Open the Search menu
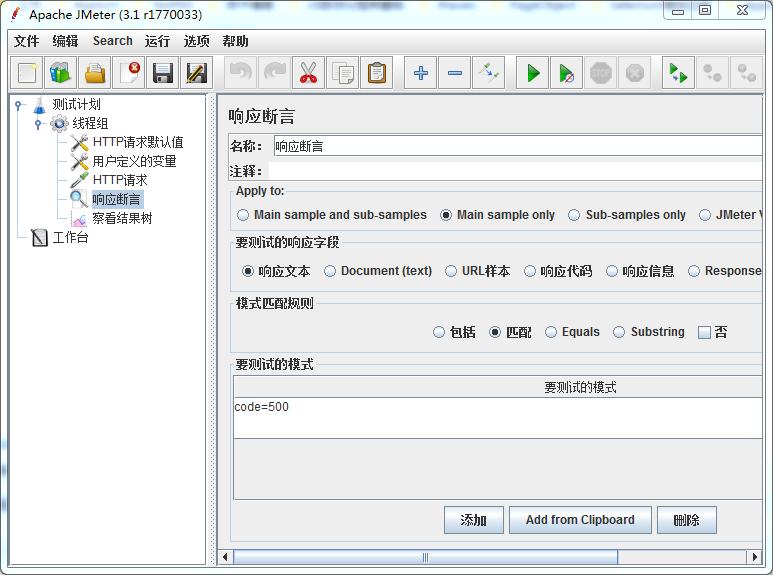This screenshot has height=575, width=773. click(113, 41)
